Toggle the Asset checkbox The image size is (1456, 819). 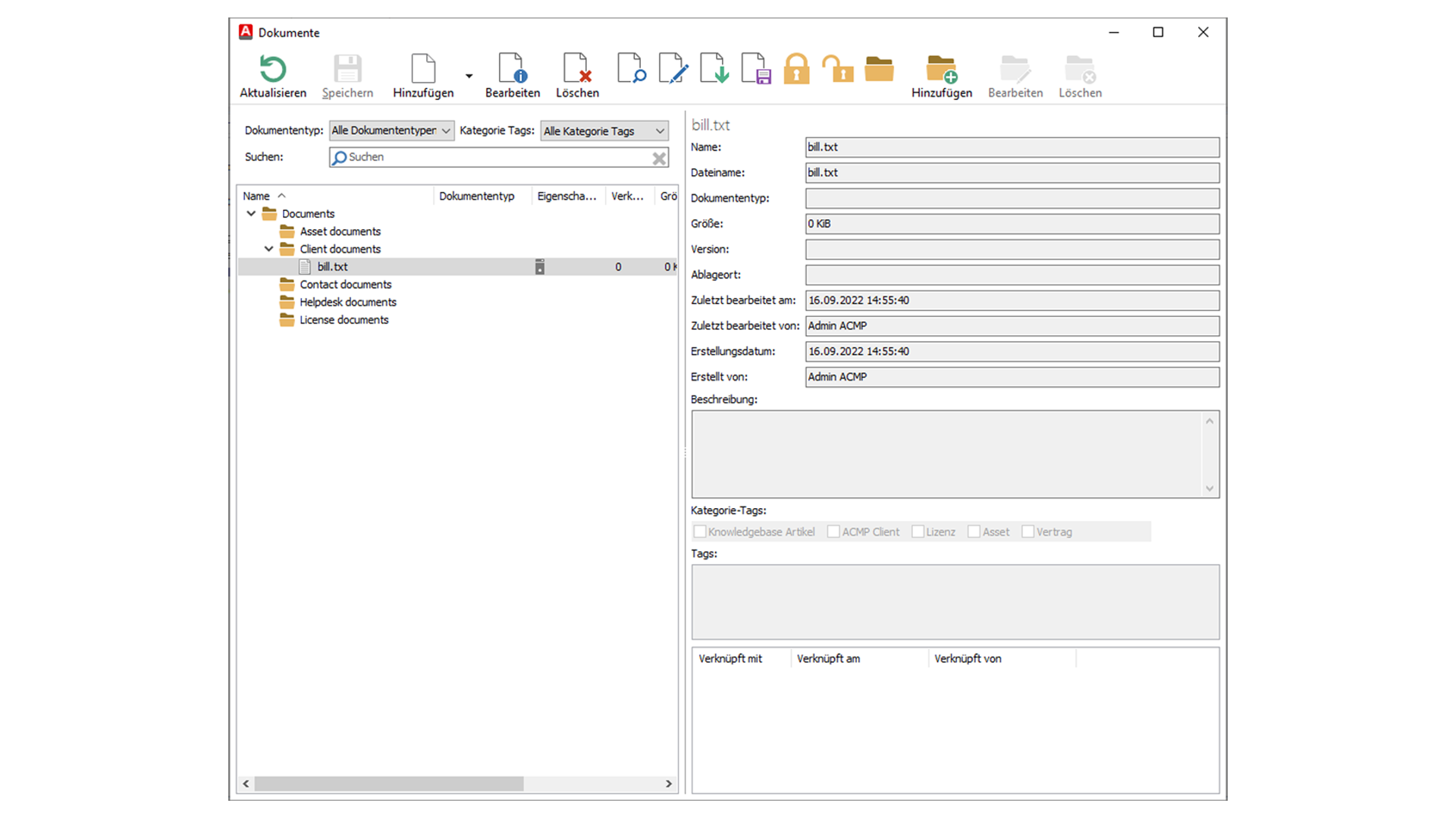tap(974, 532)
